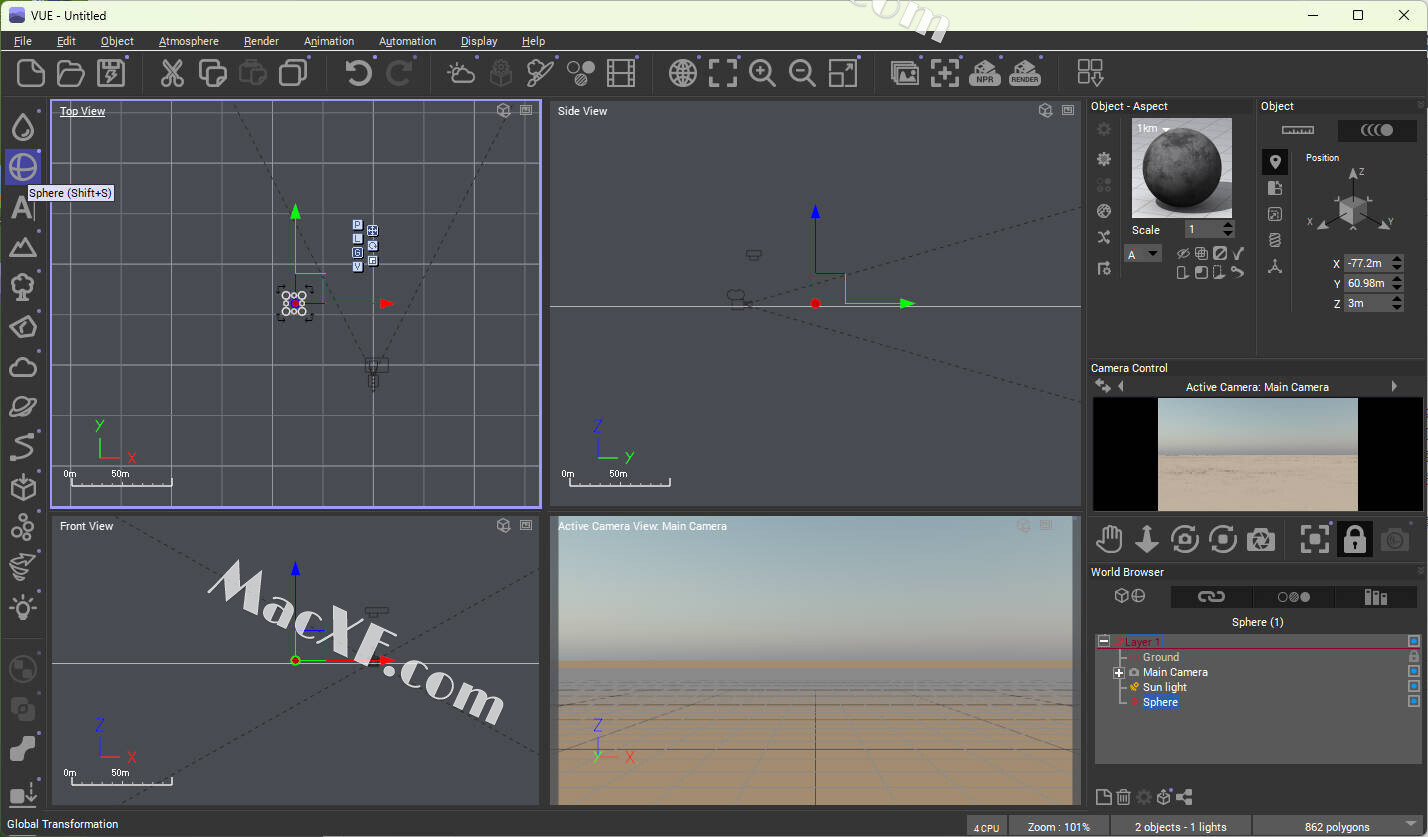The image size is (1428, 837).
Task: Toggle the camera lock padlock icon
Action: tap(1354, 539)
